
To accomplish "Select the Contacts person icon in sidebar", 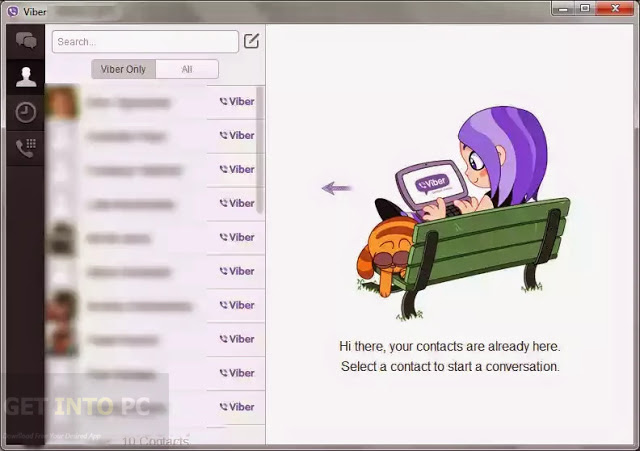I will [x=26, y=77].
